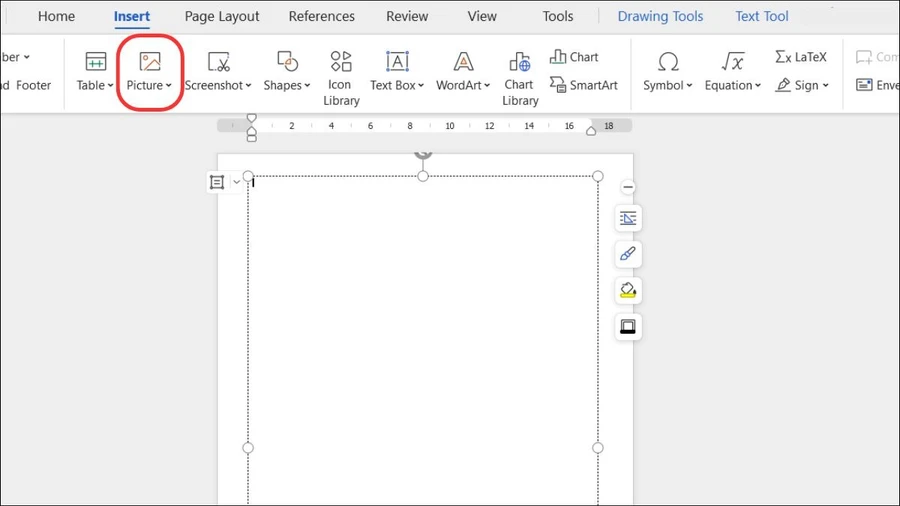Click the top-center resize handle of text box

pos(423,176)
